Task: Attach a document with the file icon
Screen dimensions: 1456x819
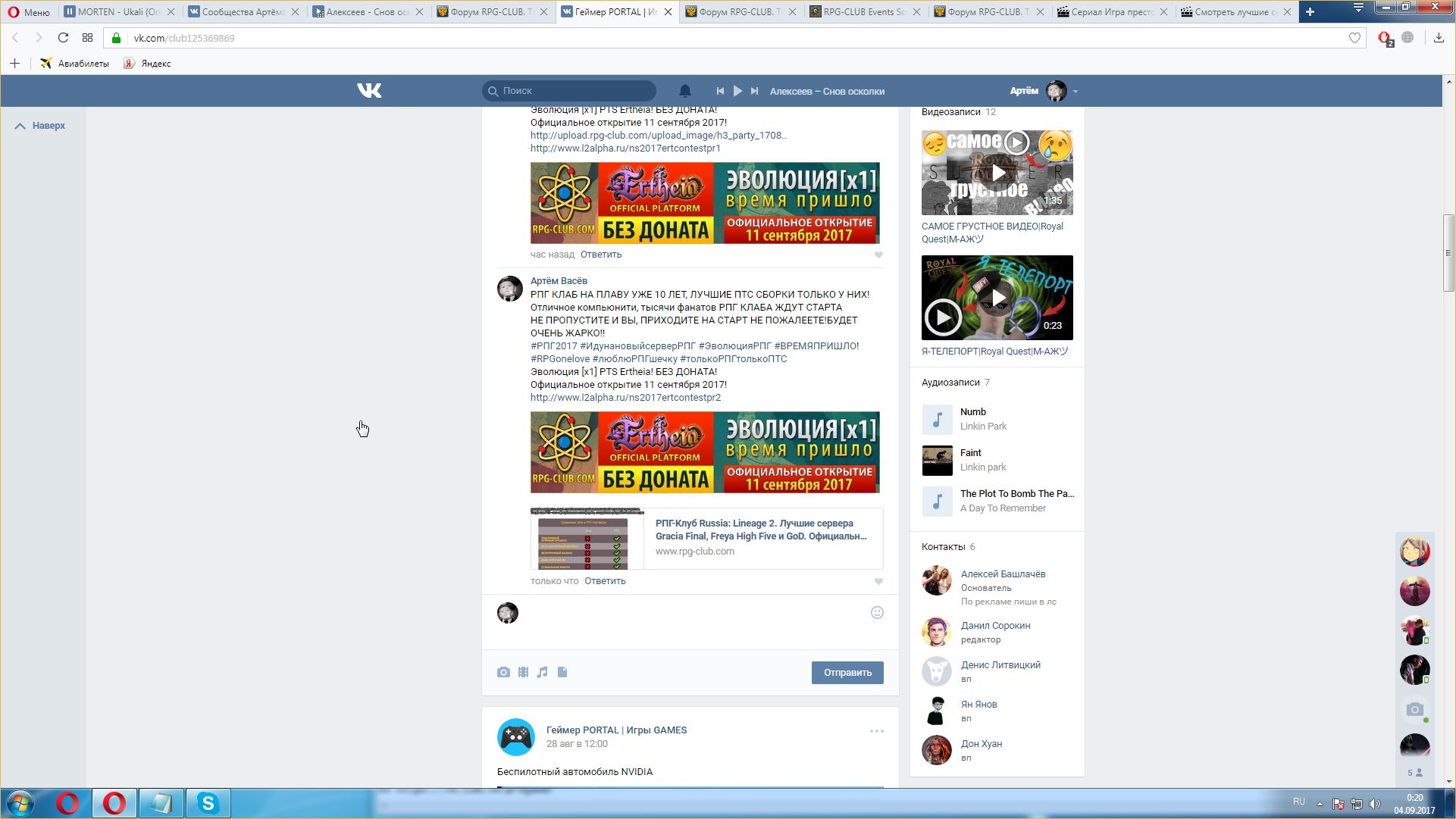Action: [562, 672]
